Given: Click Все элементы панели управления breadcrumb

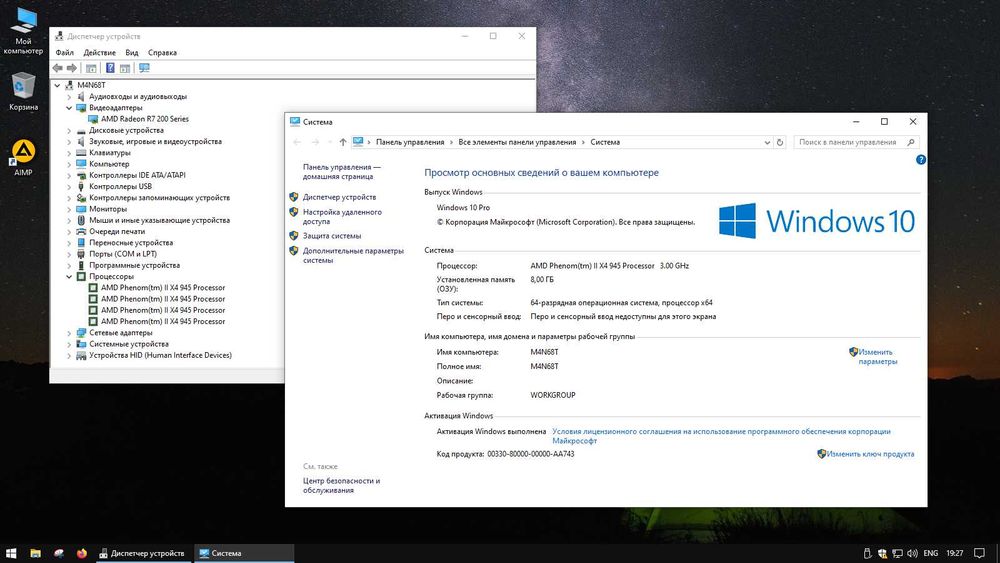Looking at the screenshot, I should coord(517,142).
